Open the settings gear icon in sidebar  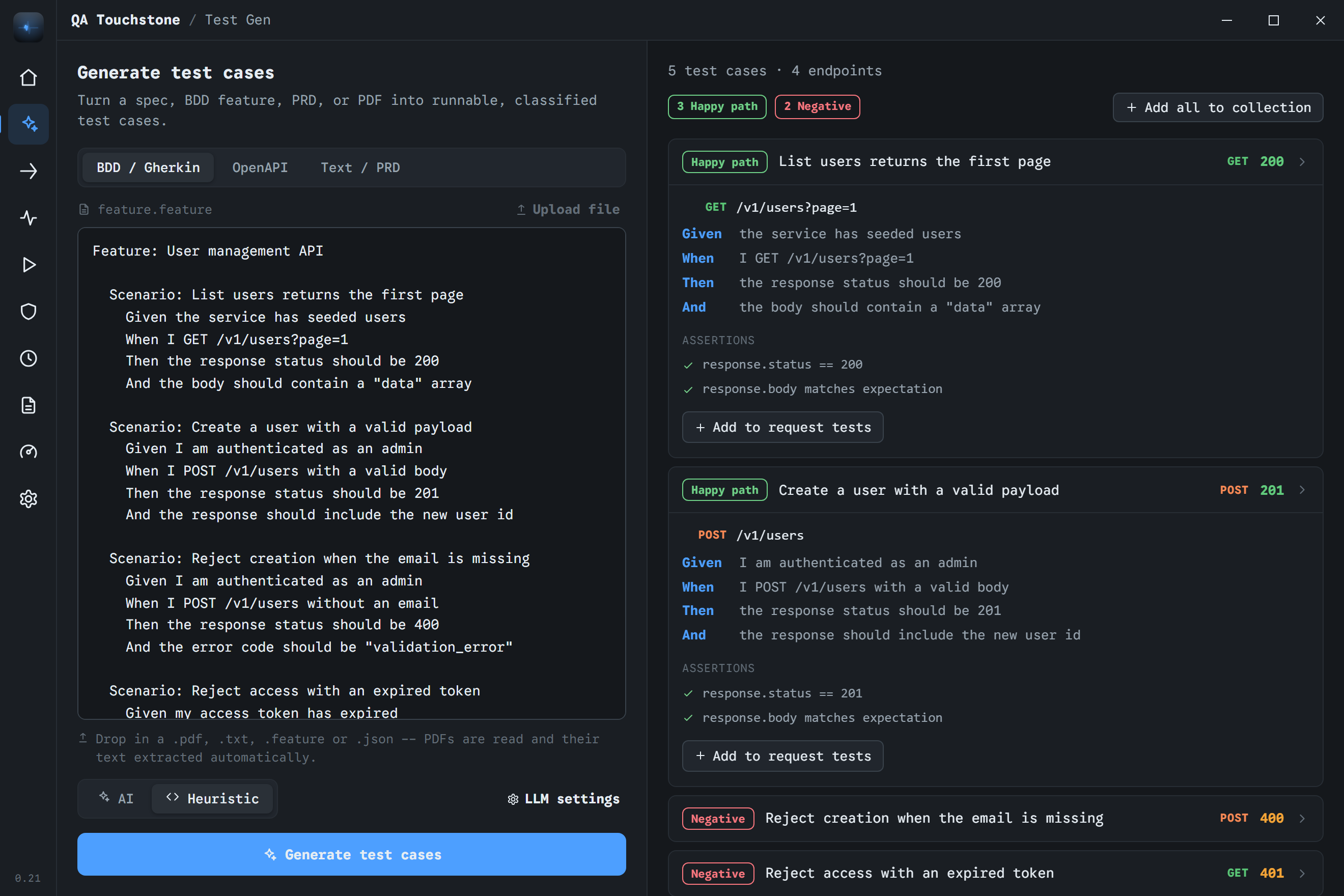28,499
